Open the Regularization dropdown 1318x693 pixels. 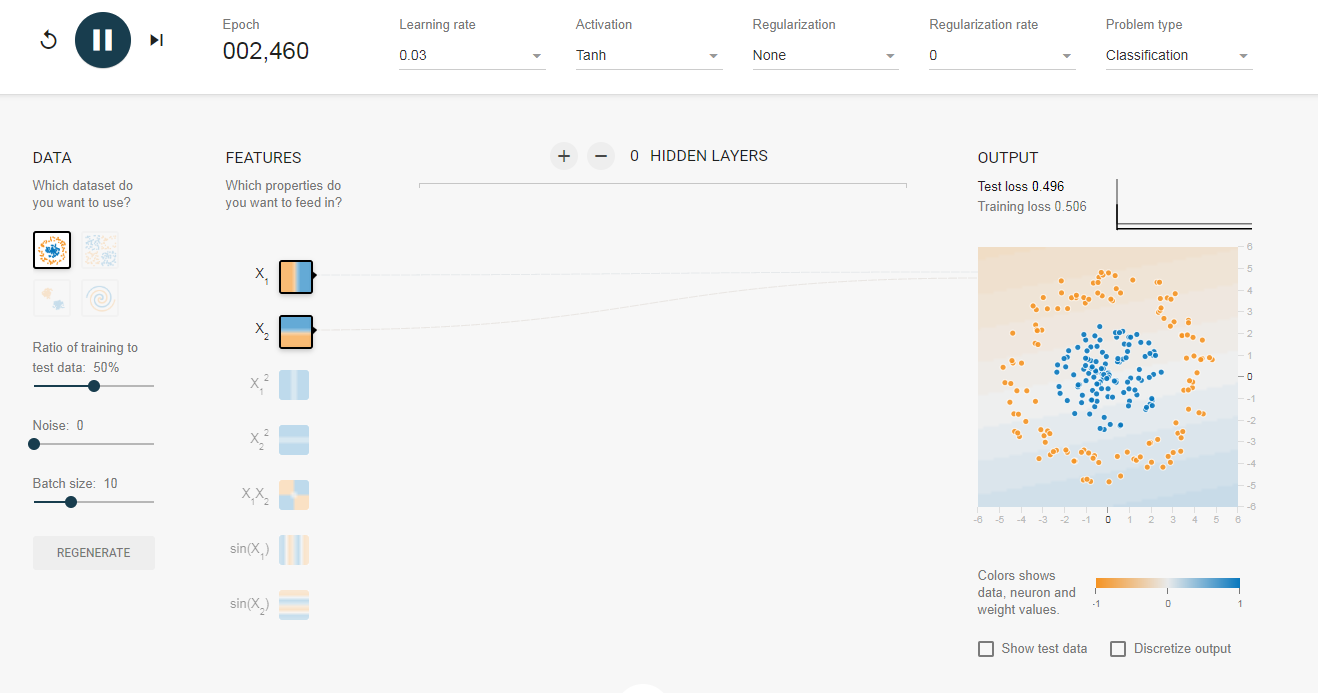click(826, 56)
